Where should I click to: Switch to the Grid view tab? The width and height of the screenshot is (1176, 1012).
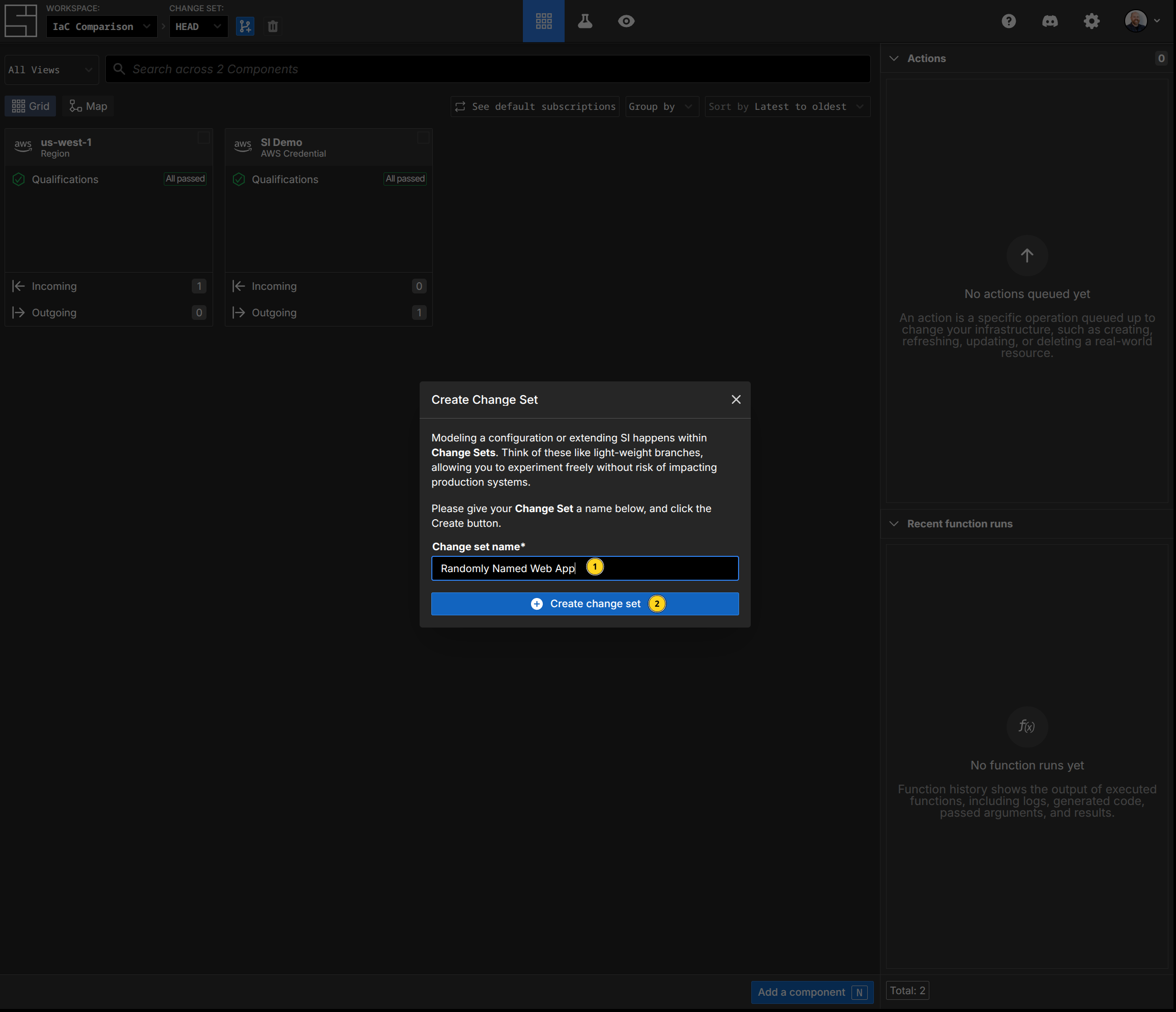(31, 106)
